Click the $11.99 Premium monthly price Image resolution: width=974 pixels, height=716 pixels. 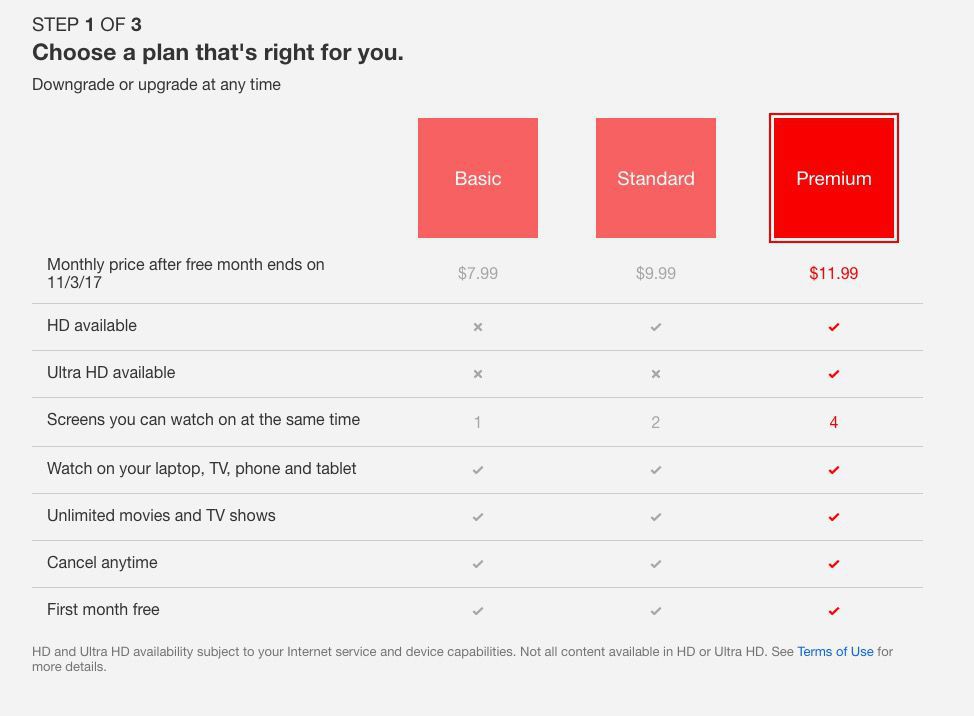833,272
